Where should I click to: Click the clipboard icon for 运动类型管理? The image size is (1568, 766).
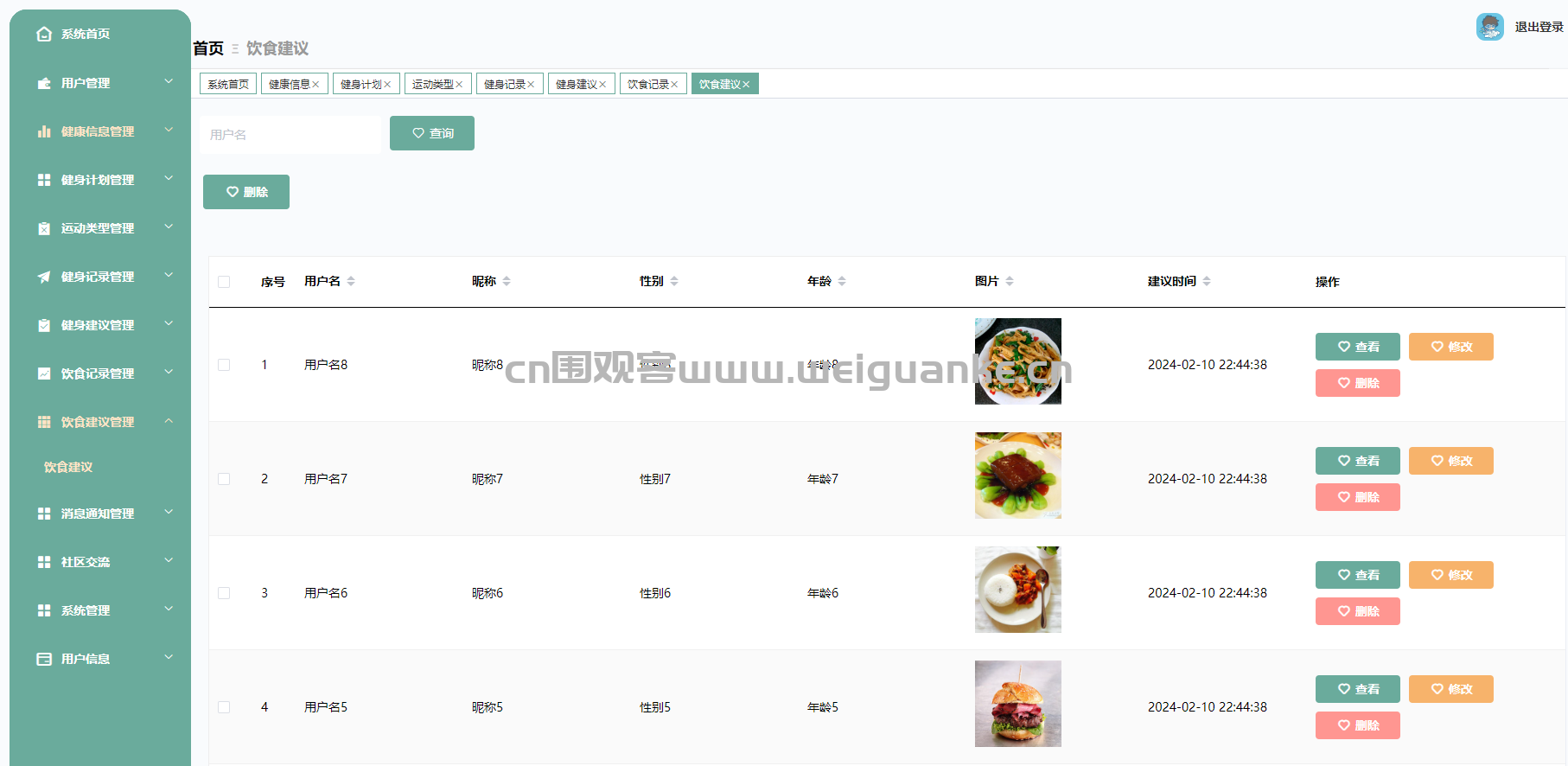tap(44, 228)
